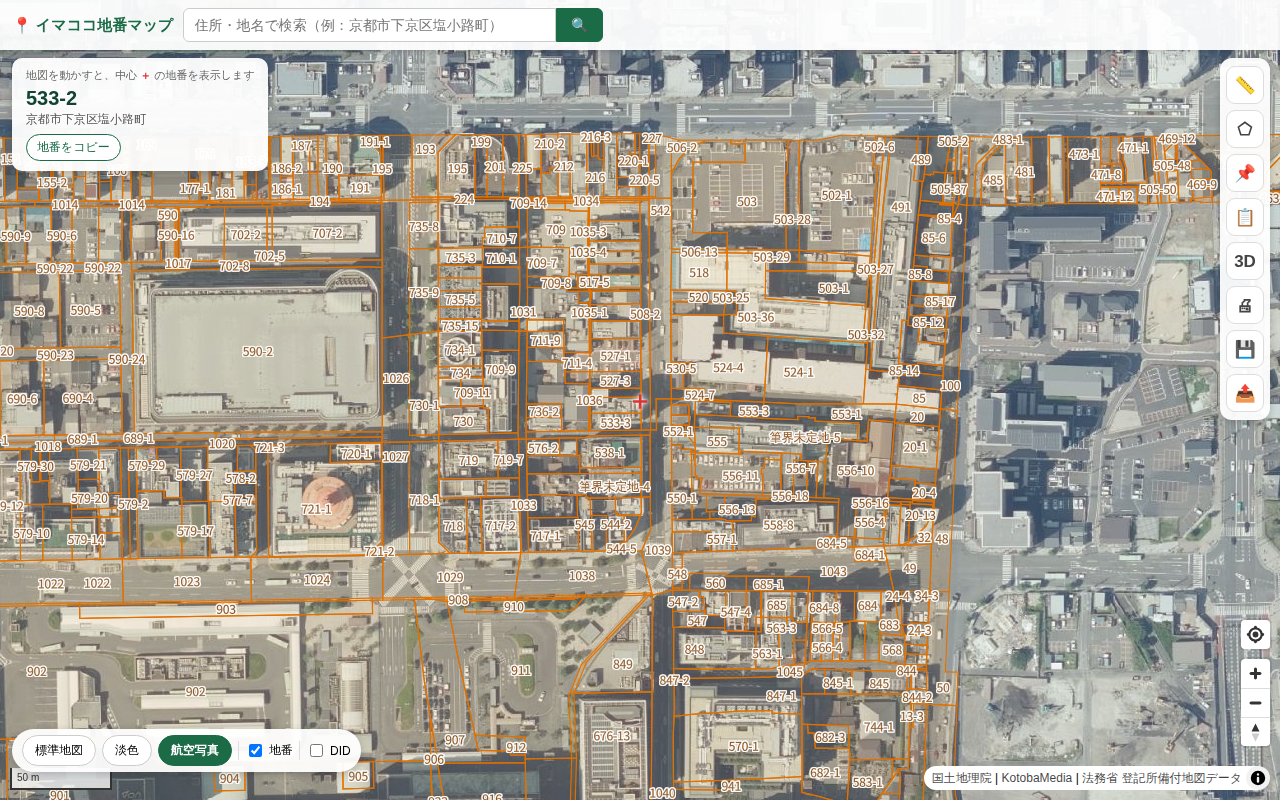Open the 国土地理院 attribution link
This screenshot has height=800, width=1280.
point(962,778)
